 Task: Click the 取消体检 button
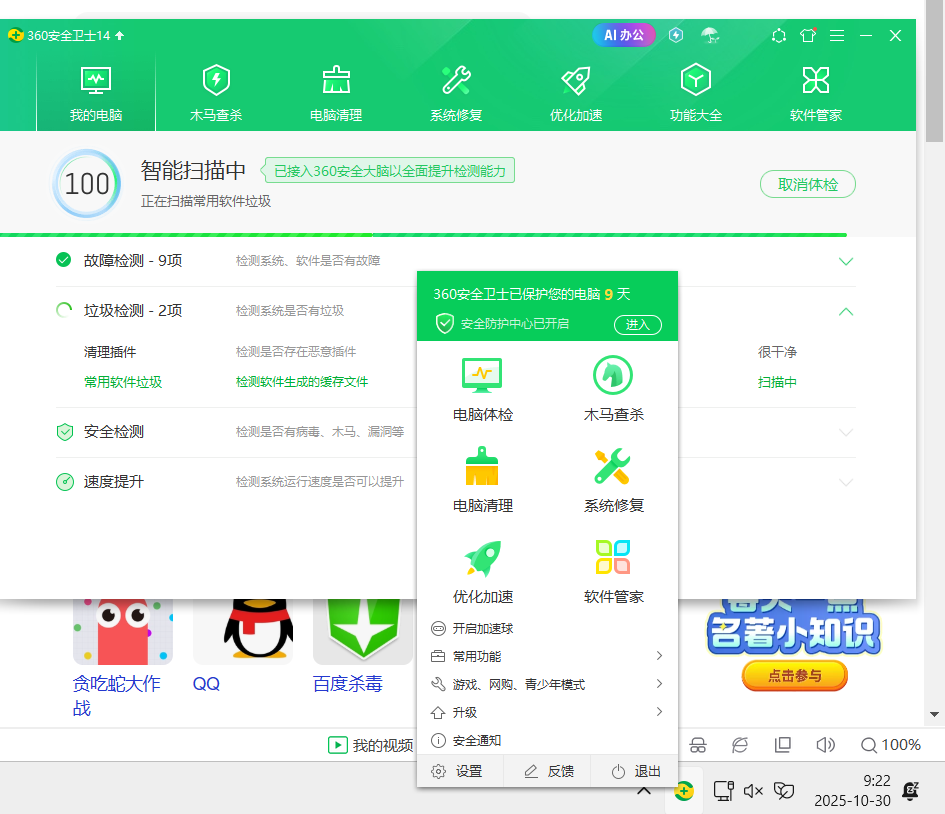point(807,184)
